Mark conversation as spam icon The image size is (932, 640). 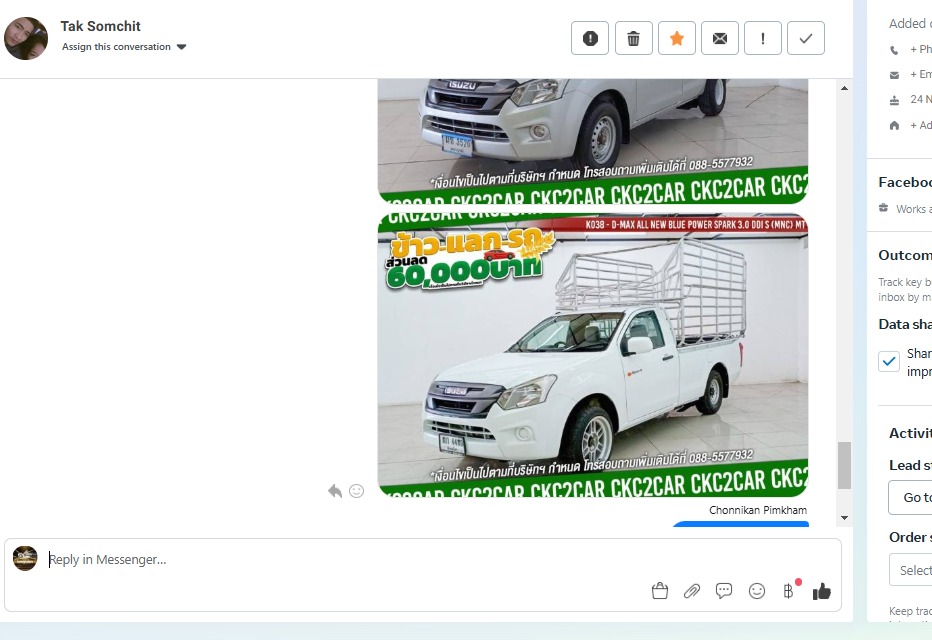pyautogui.click(x=590, y=38)
